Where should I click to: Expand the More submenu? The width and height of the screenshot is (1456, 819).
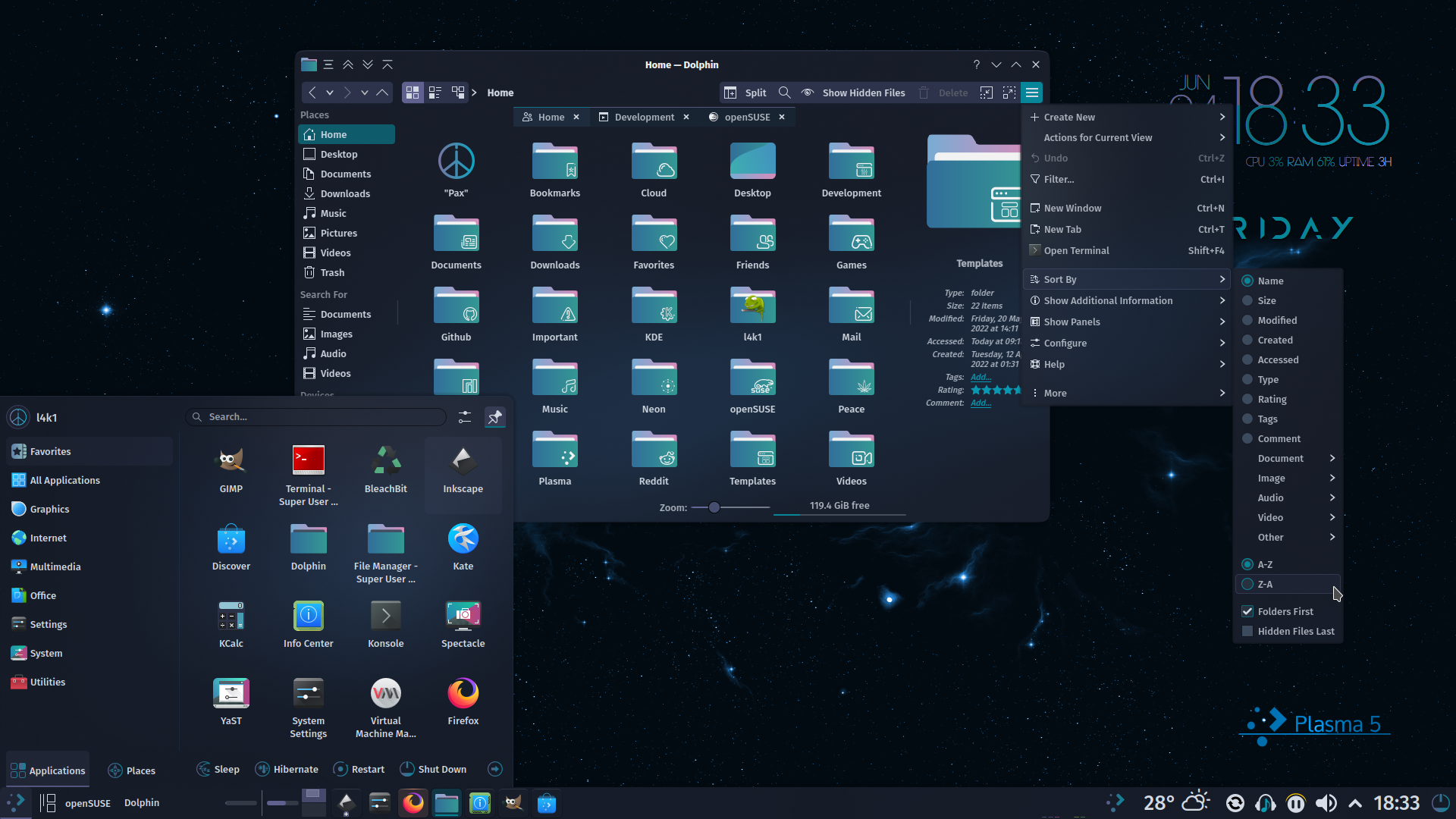(x=1126, y=393)
